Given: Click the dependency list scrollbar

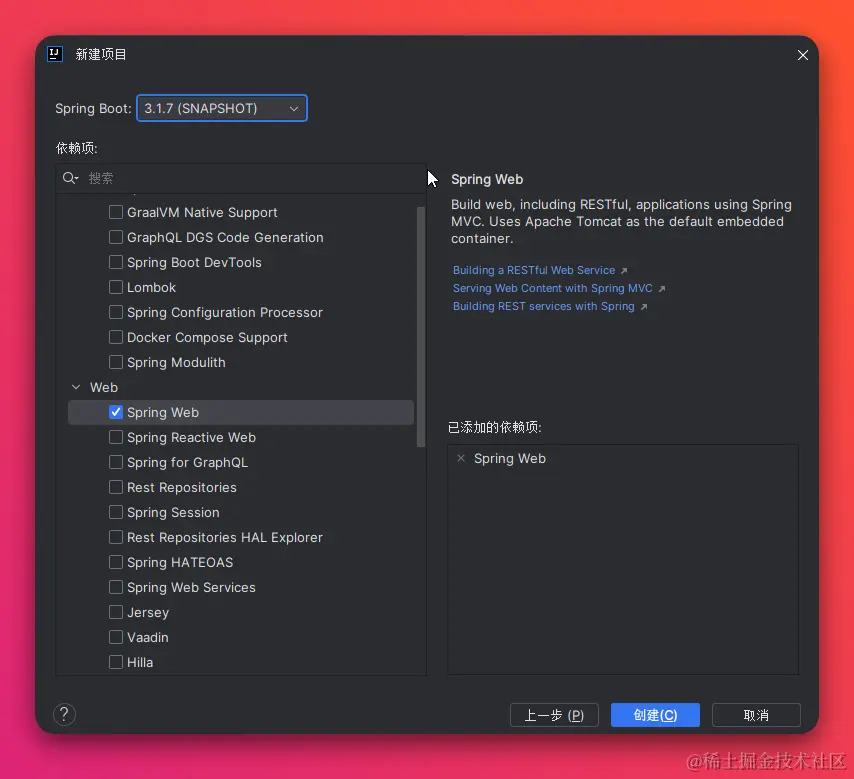Looking at the screenshot, I should pyautogui.click(x=420, y=327).
